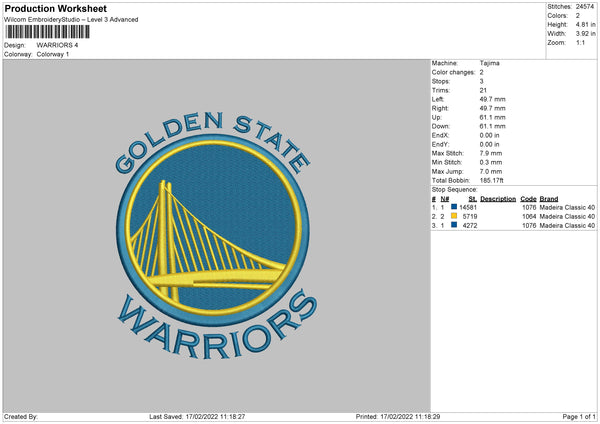Click the 'Description' column header
600x424 pixels.
pos(498,199)
